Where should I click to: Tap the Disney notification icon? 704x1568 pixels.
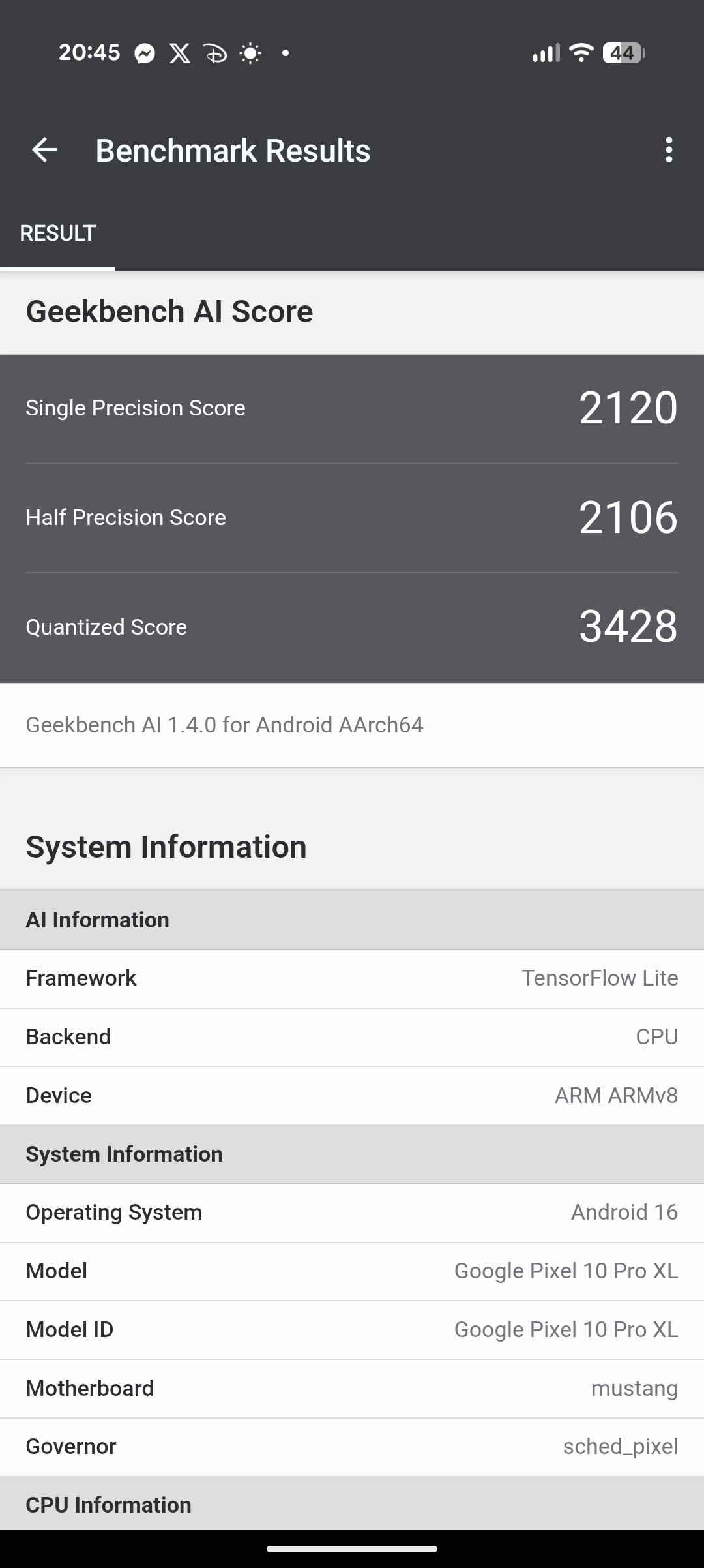point(215,53)
